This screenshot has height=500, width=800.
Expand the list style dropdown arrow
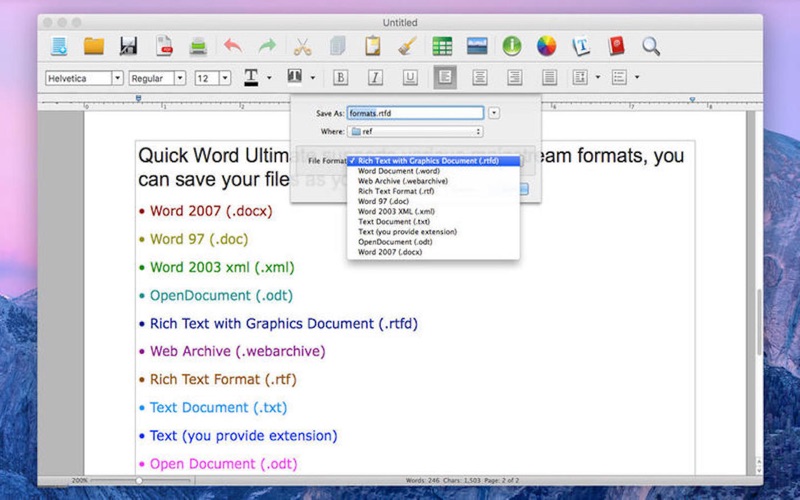[x=637, y=78]
